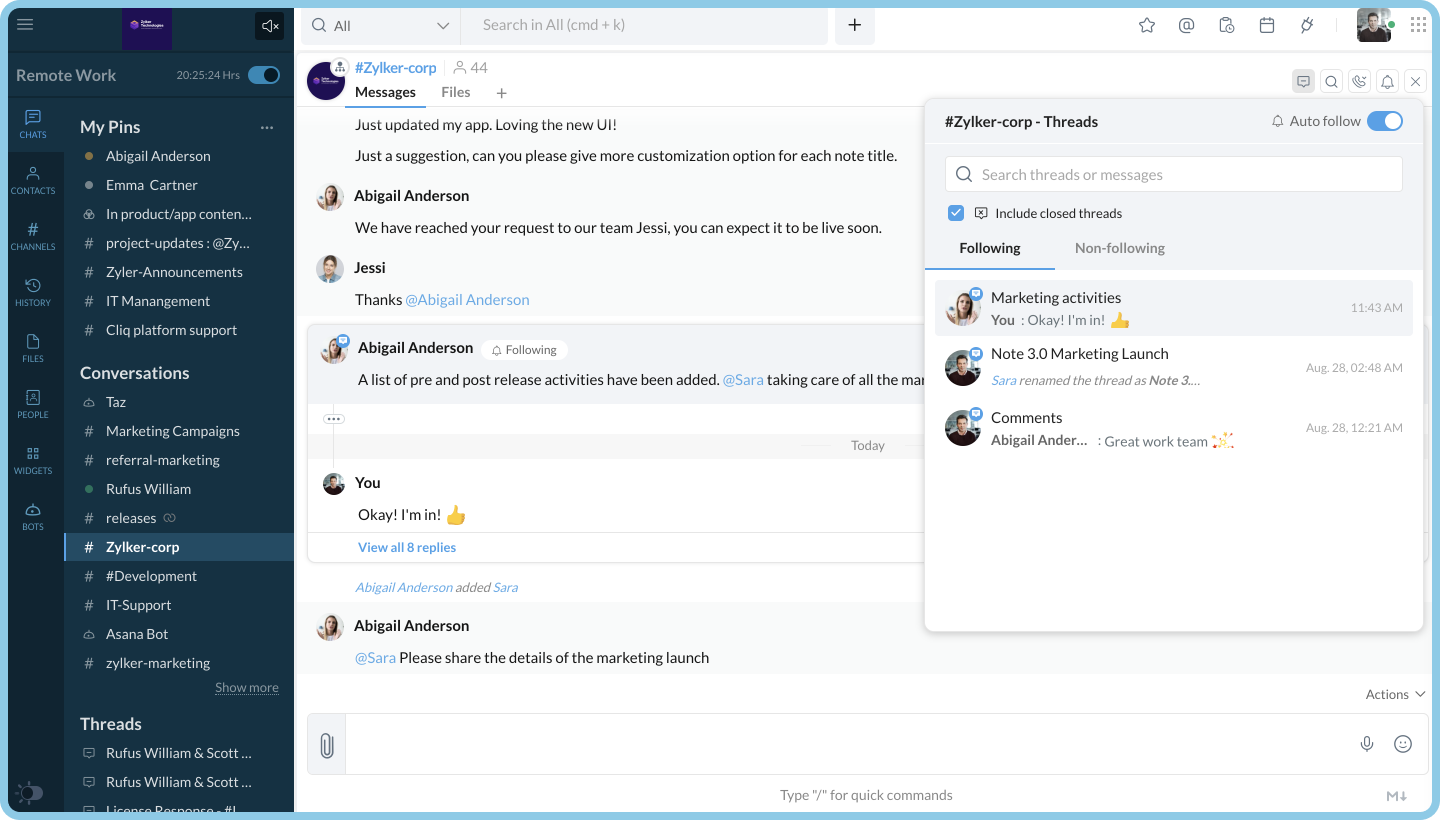Switch to the Non-following tab
This screenshot has height=820, width=1440.
pos(1119,248)
